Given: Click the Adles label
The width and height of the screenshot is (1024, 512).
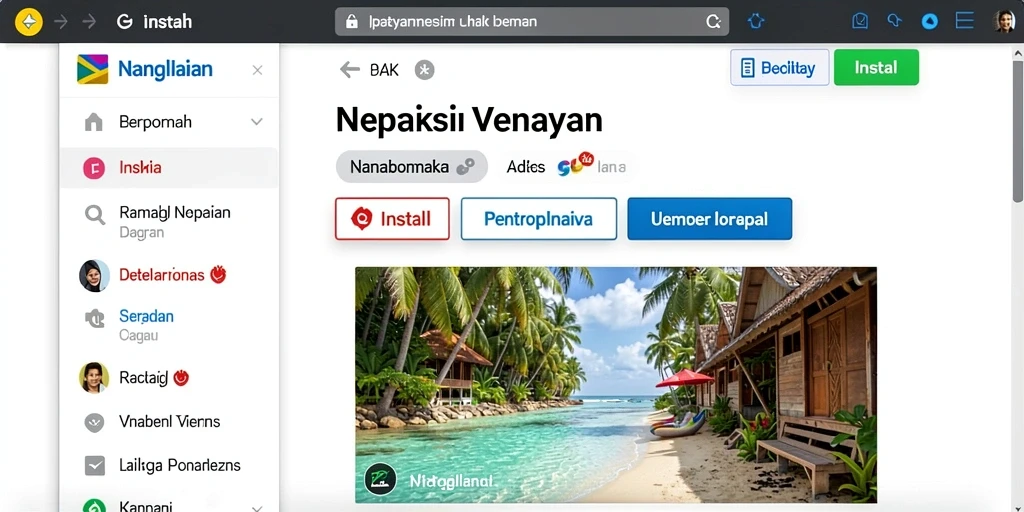Looking at the screenshot, I should click(526, 167).
